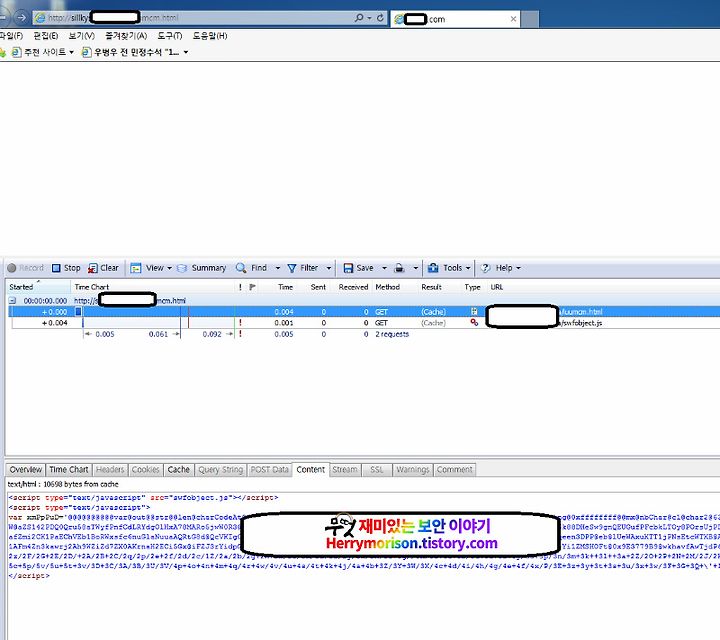Switch to the Overview tab
Screen dimensions: 720x640
26,470
